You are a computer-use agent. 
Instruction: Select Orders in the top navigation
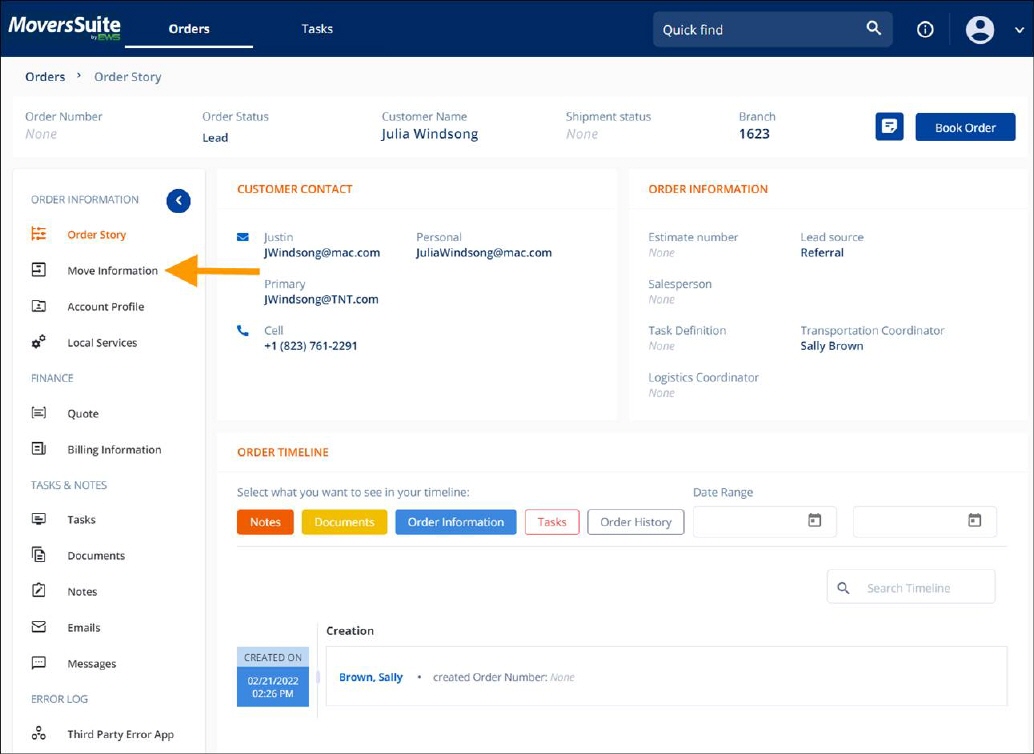pos(189,29)
